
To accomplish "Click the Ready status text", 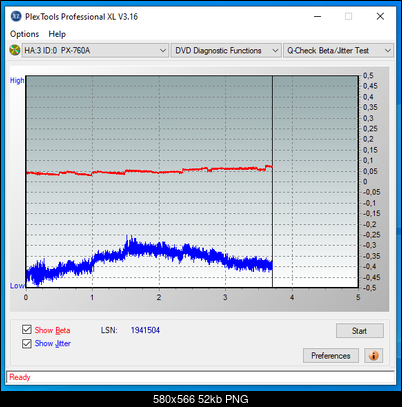I will coord(20,377).
